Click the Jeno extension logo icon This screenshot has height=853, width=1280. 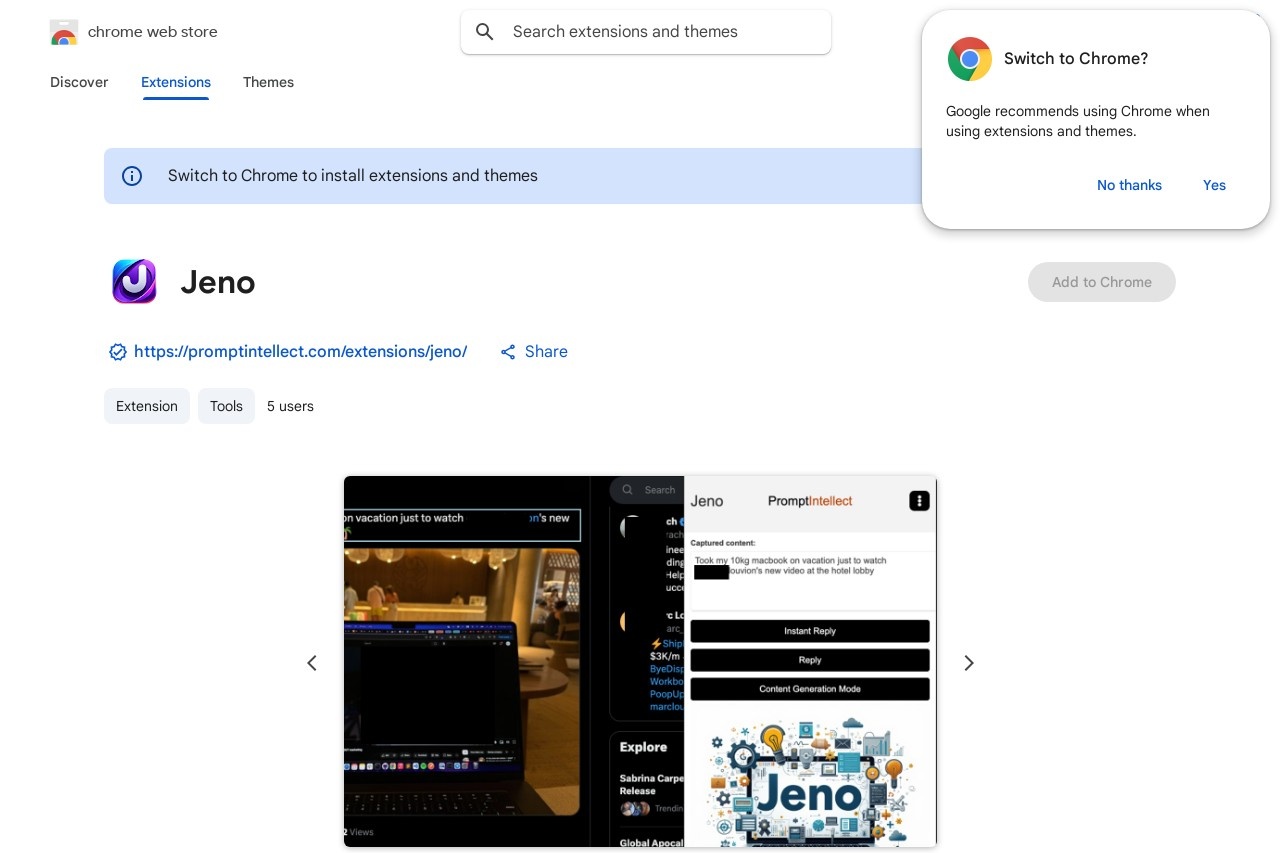(134, 282)
